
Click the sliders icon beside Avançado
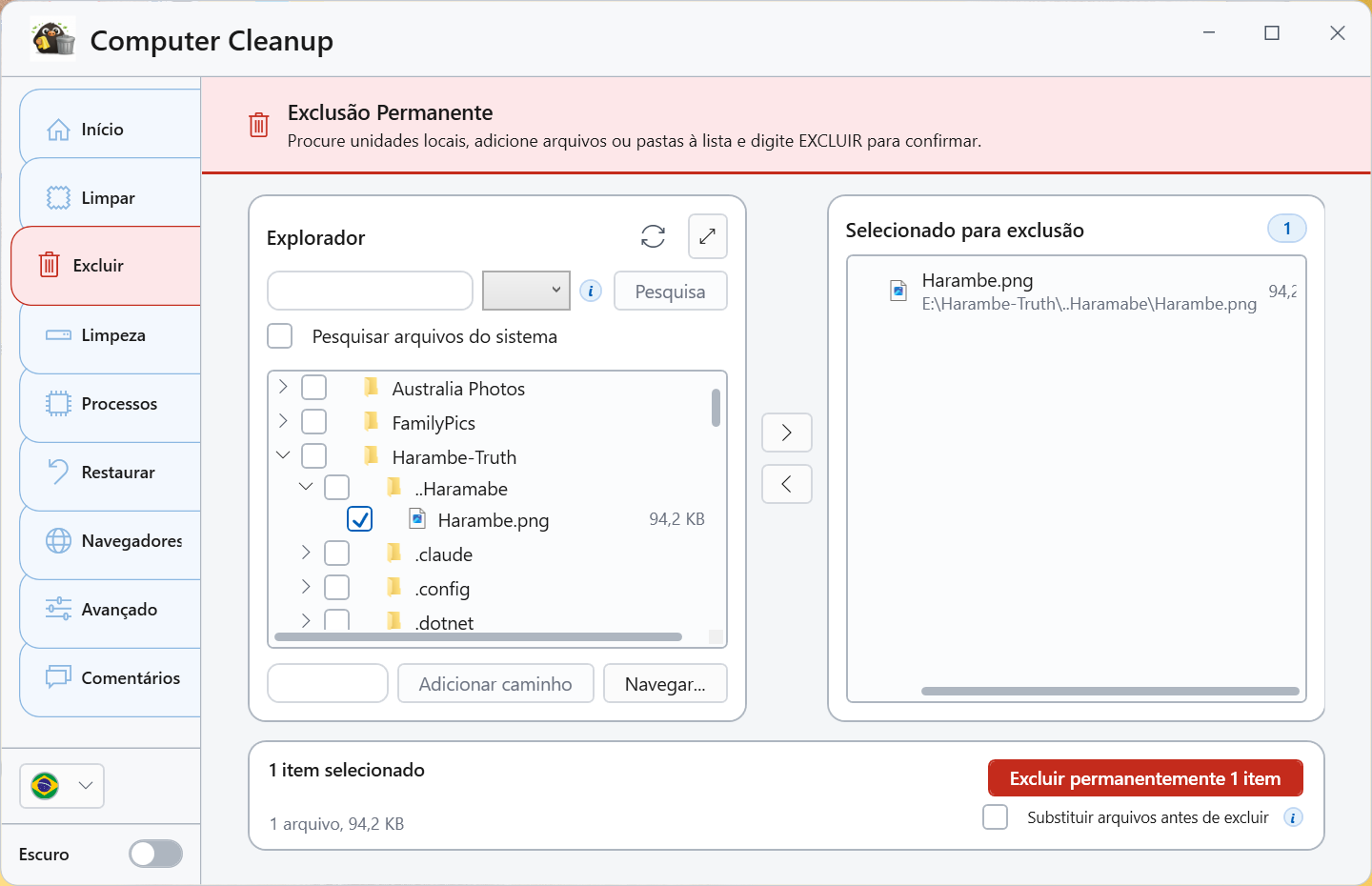(58, 609)
